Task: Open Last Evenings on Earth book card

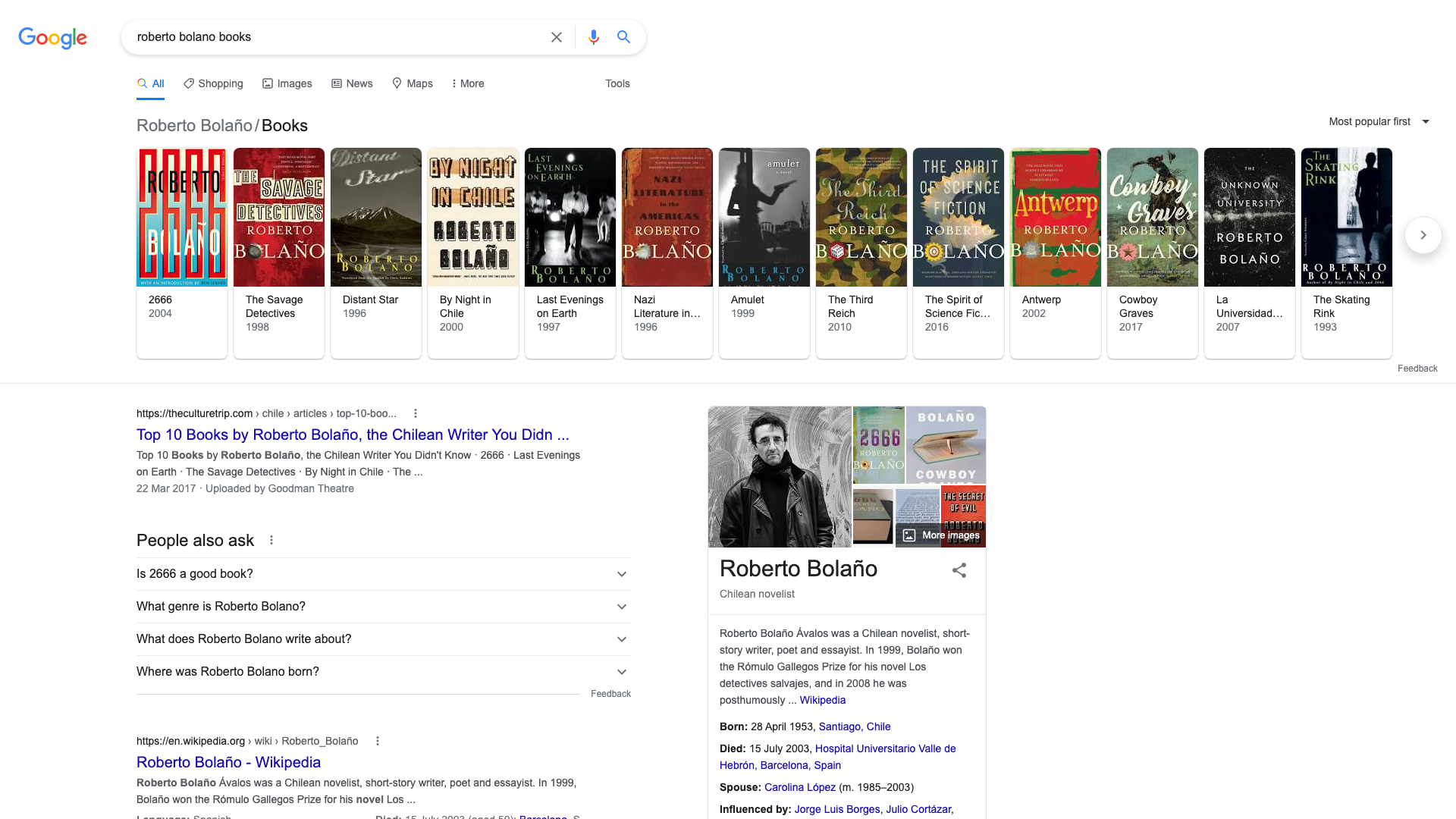Action: click(x=570, y=253)
